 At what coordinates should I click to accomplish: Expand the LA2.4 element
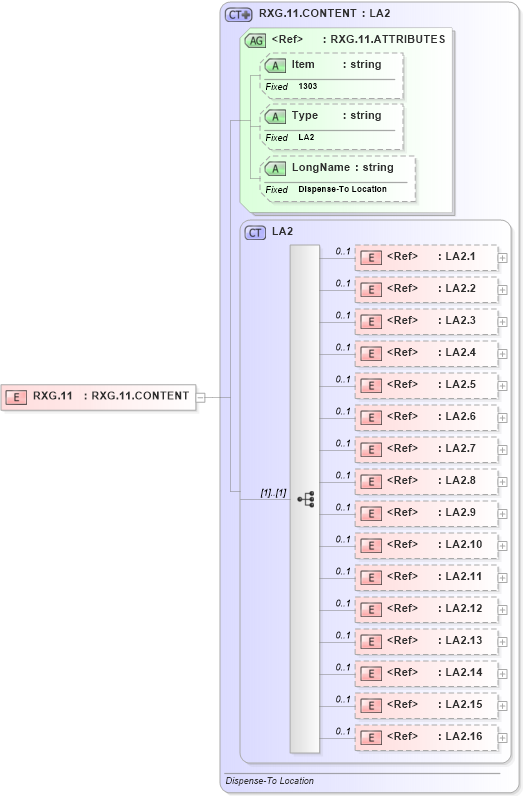coord(503,354)
